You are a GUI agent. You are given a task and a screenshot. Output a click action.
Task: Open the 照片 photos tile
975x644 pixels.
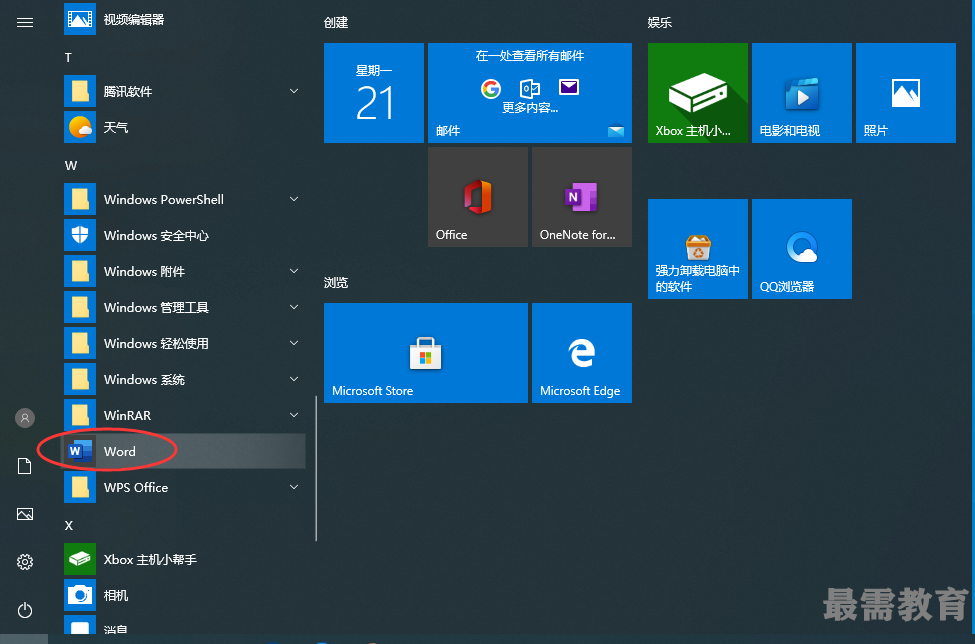coord(906,93)
